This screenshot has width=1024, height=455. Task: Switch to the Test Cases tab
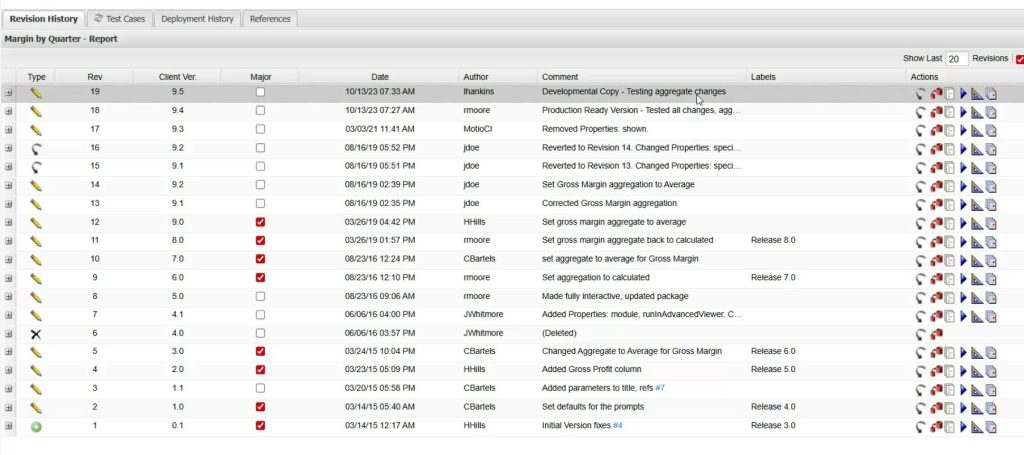point(120,19)
